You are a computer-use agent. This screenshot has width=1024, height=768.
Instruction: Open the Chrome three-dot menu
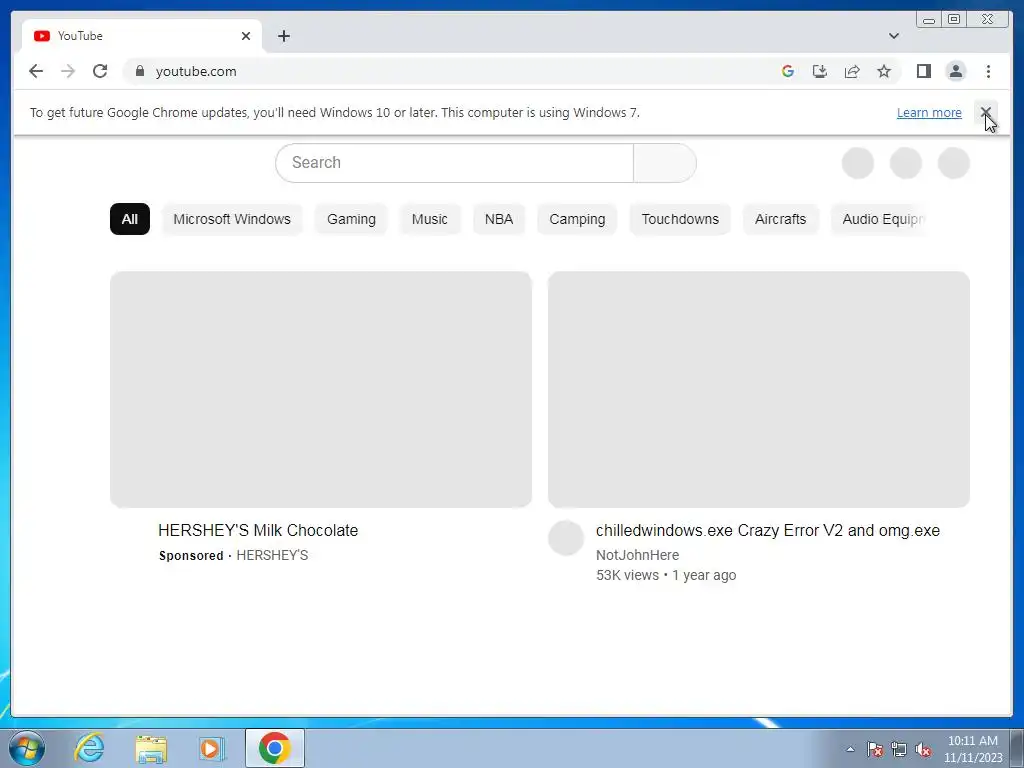coord(988,71)
